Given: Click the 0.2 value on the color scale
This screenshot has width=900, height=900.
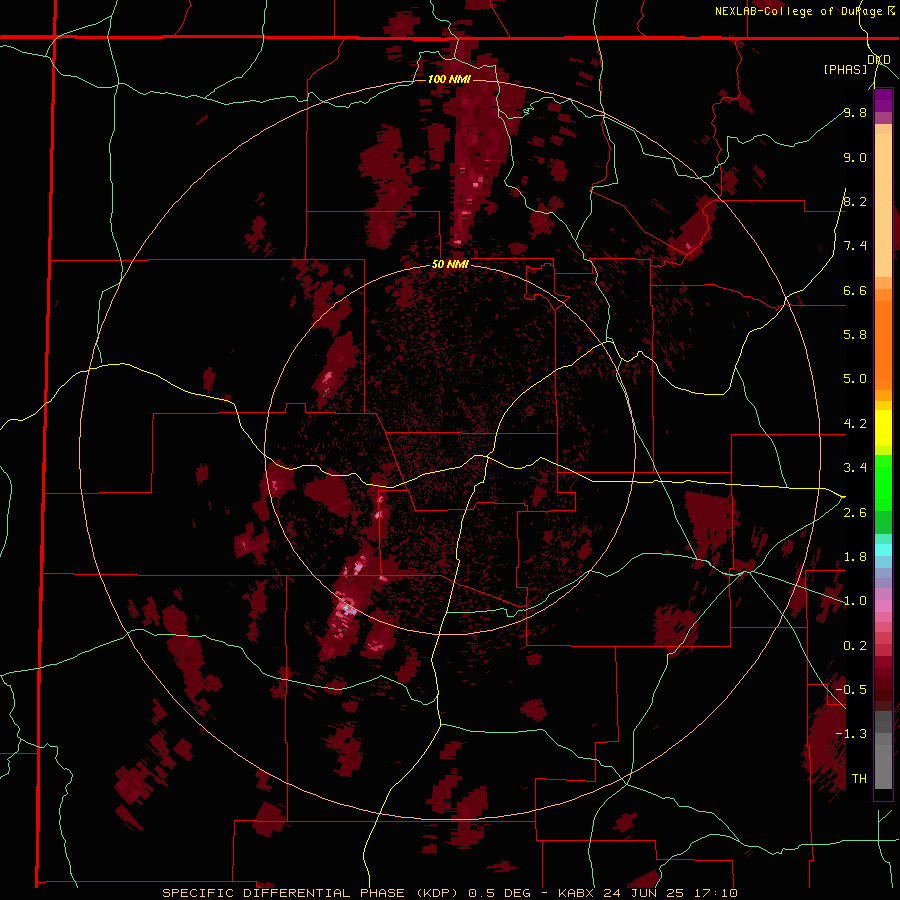Looking at the screenshot, I should pyautogui.click(x=855, y=646).
